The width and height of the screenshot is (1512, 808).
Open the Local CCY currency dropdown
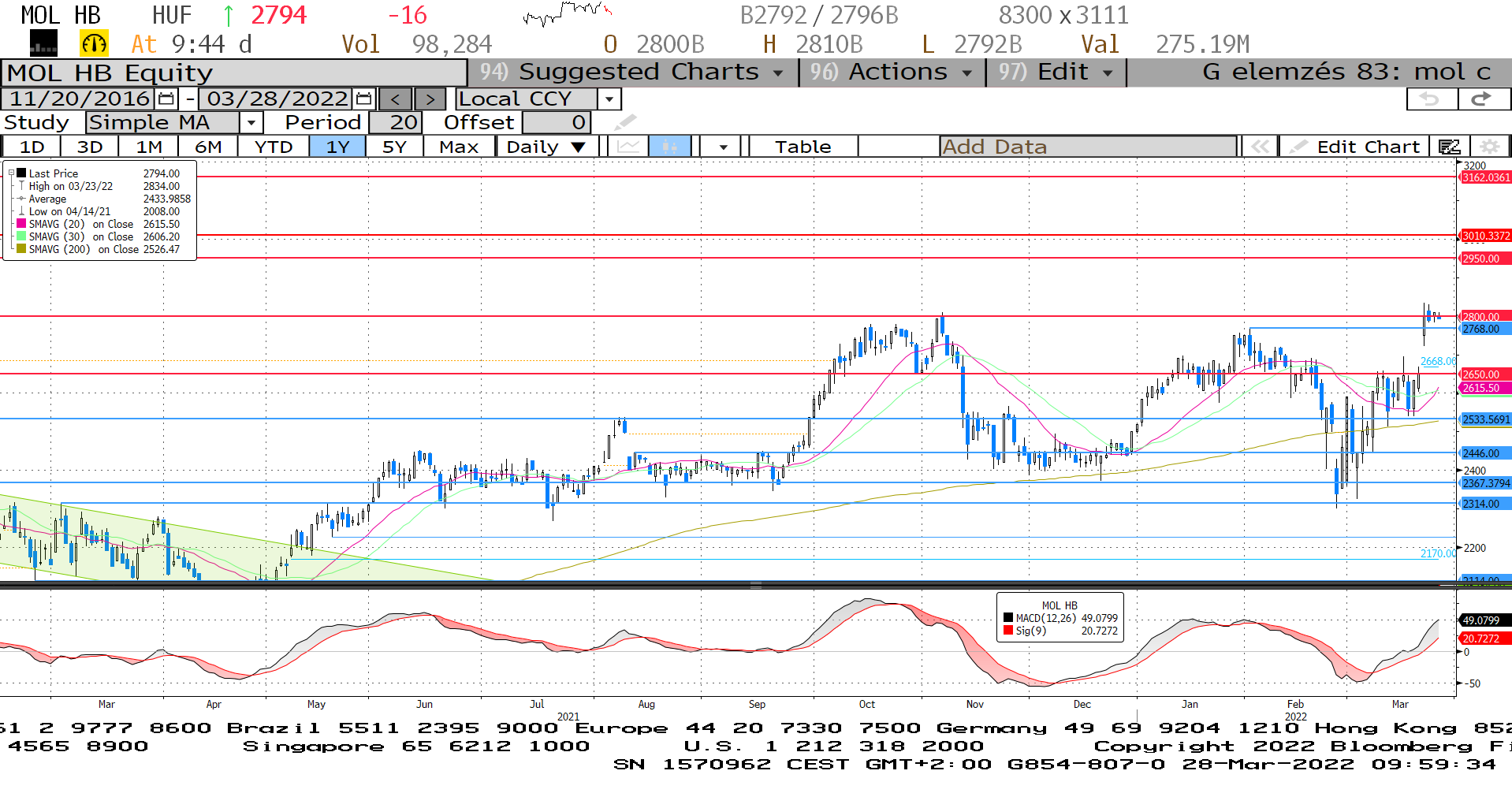609,99
